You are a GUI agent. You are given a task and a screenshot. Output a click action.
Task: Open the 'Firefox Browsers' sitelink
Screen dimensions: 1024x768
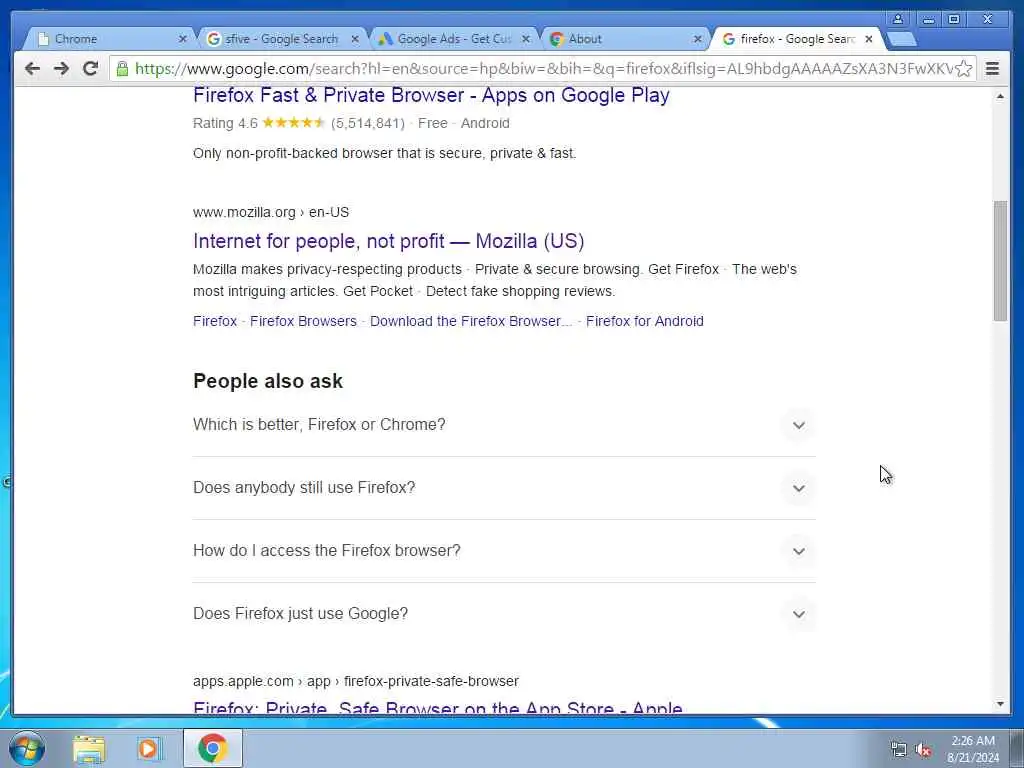click(x=303, y=321)
